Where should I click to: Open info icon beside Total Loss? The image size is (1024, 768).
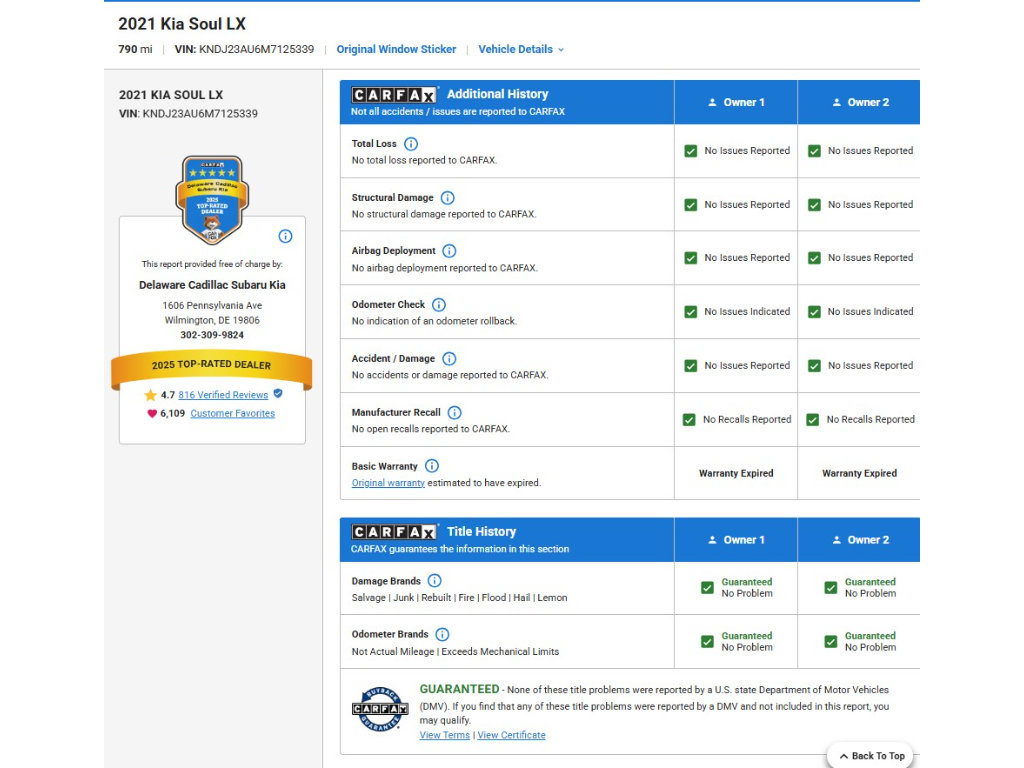[411, 144]
